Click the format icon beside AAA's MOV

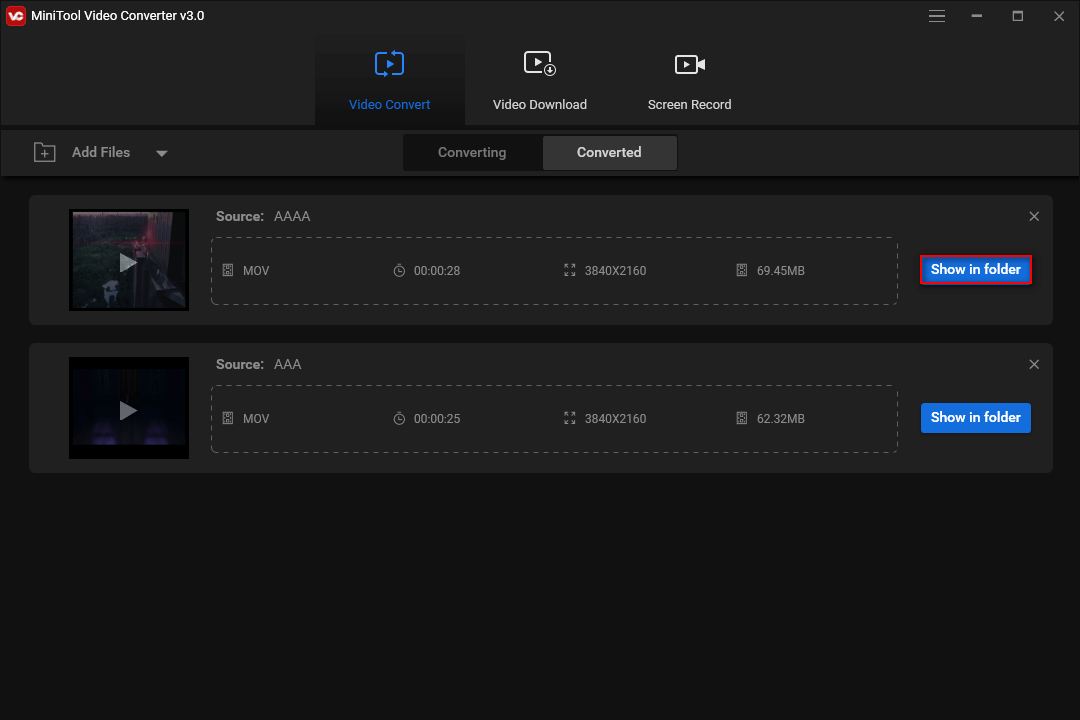[228, 418]
